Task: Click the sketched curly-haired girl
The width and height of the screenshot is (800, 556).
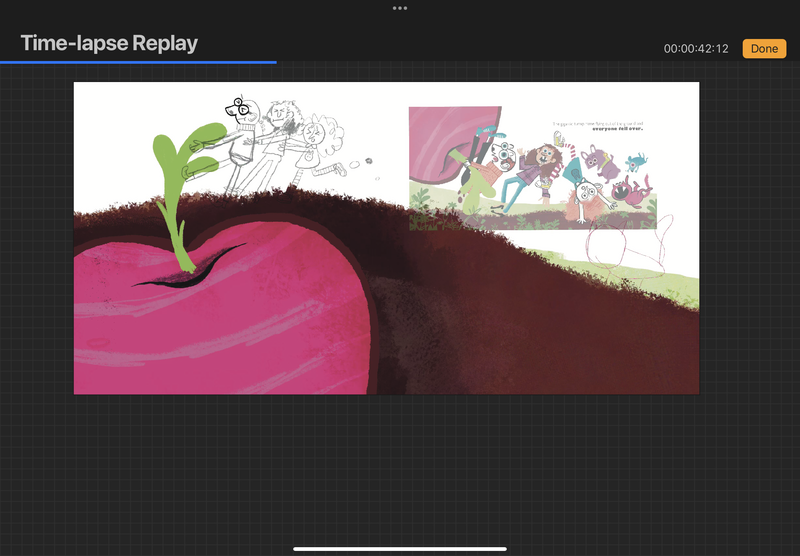Action: (x=320, y=145)
